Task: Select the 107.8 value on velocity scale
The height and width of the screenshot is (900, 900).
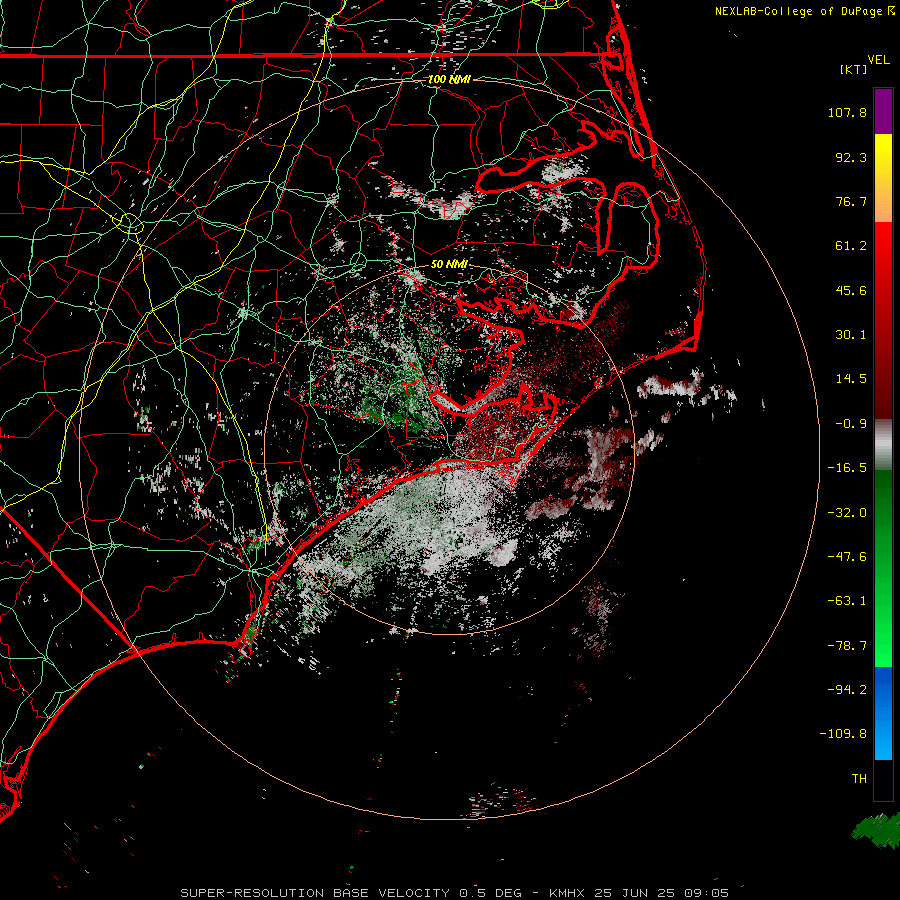Action: pyautogui.click(x=847, y=112)
